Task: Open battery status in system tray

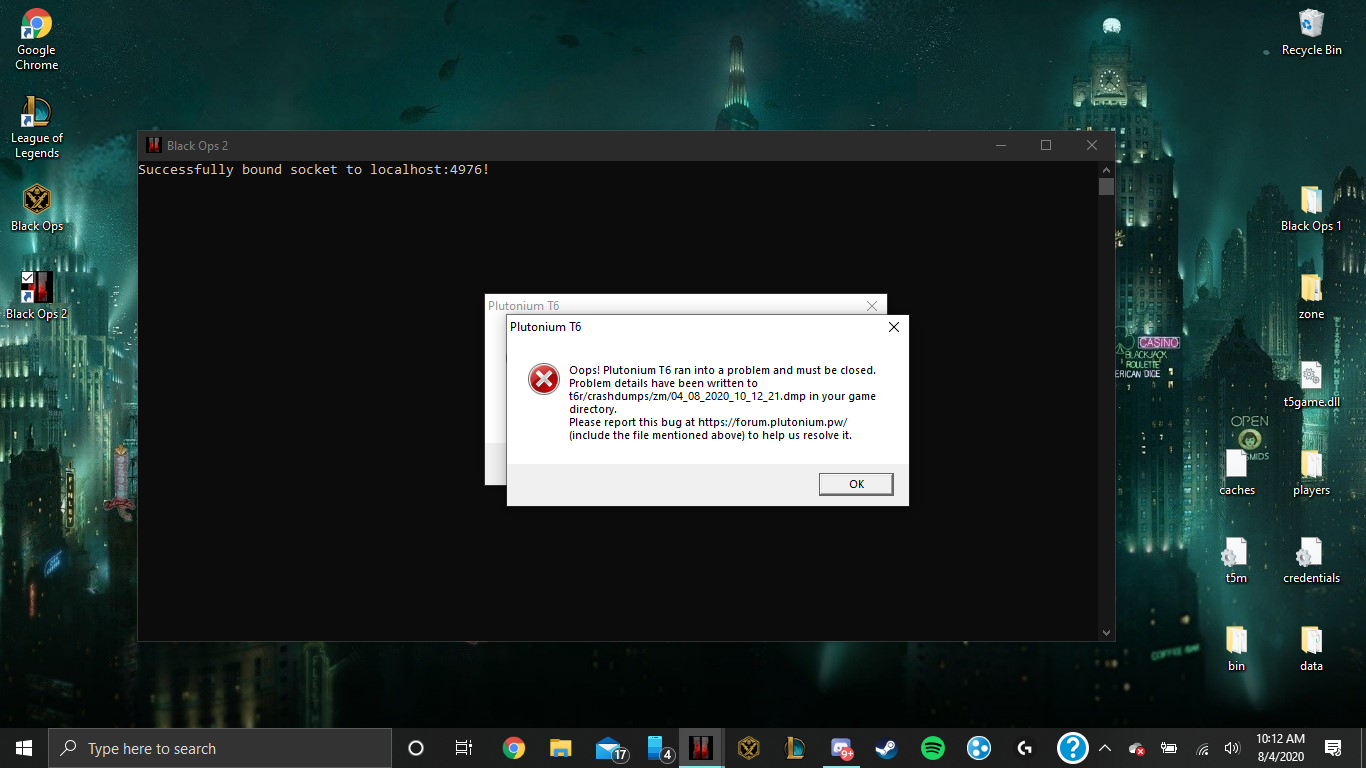Action: [x=1168, y=748]
